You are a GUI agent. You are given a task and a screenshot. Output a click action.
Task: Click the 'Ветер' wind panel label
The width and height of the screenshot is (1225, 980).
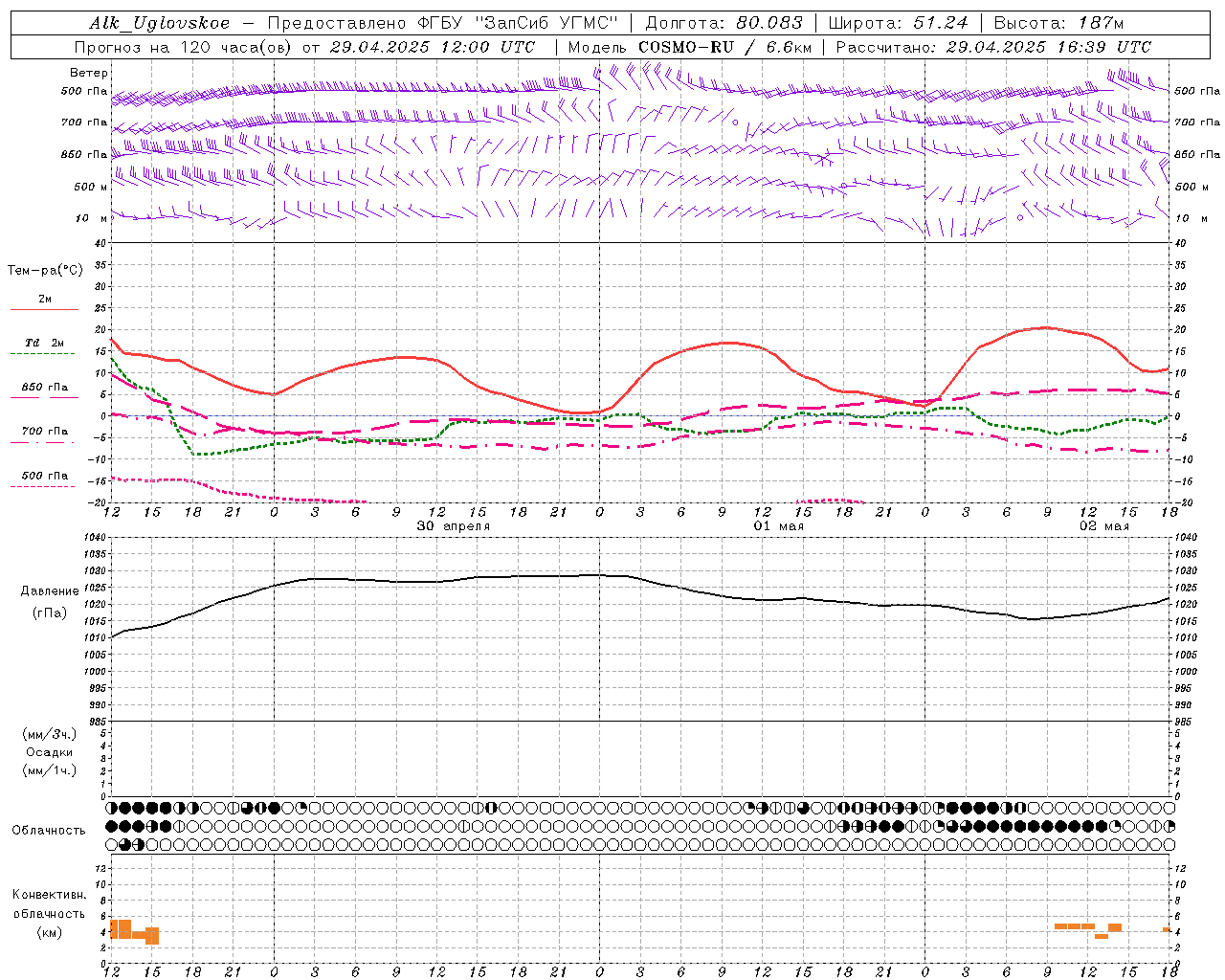point(89,73)
